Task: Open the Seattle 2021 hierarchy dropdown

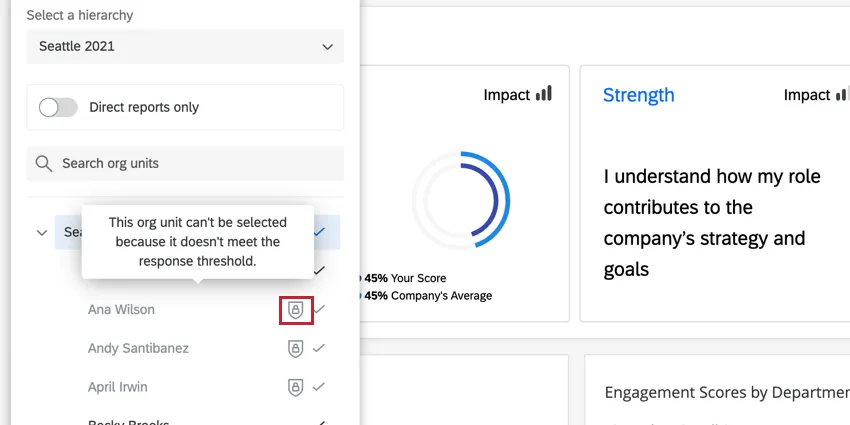Action: pos(185,46)
